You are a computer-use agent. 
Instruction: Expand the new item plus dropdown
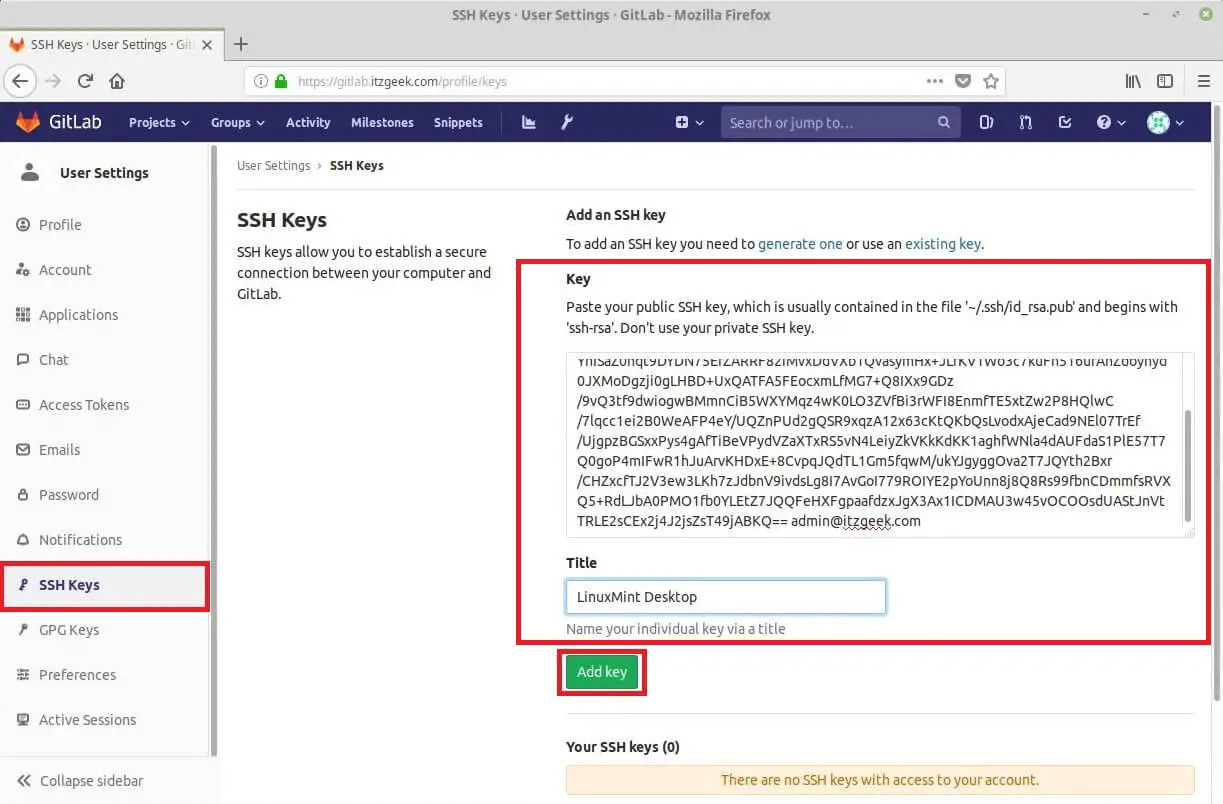(689, 122)
